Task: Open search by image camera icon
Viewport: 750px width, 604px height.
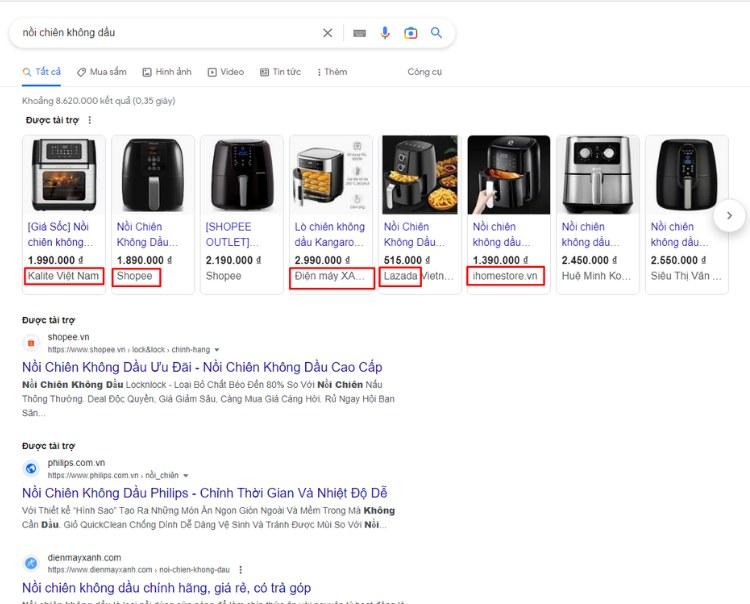Action: 410,33
